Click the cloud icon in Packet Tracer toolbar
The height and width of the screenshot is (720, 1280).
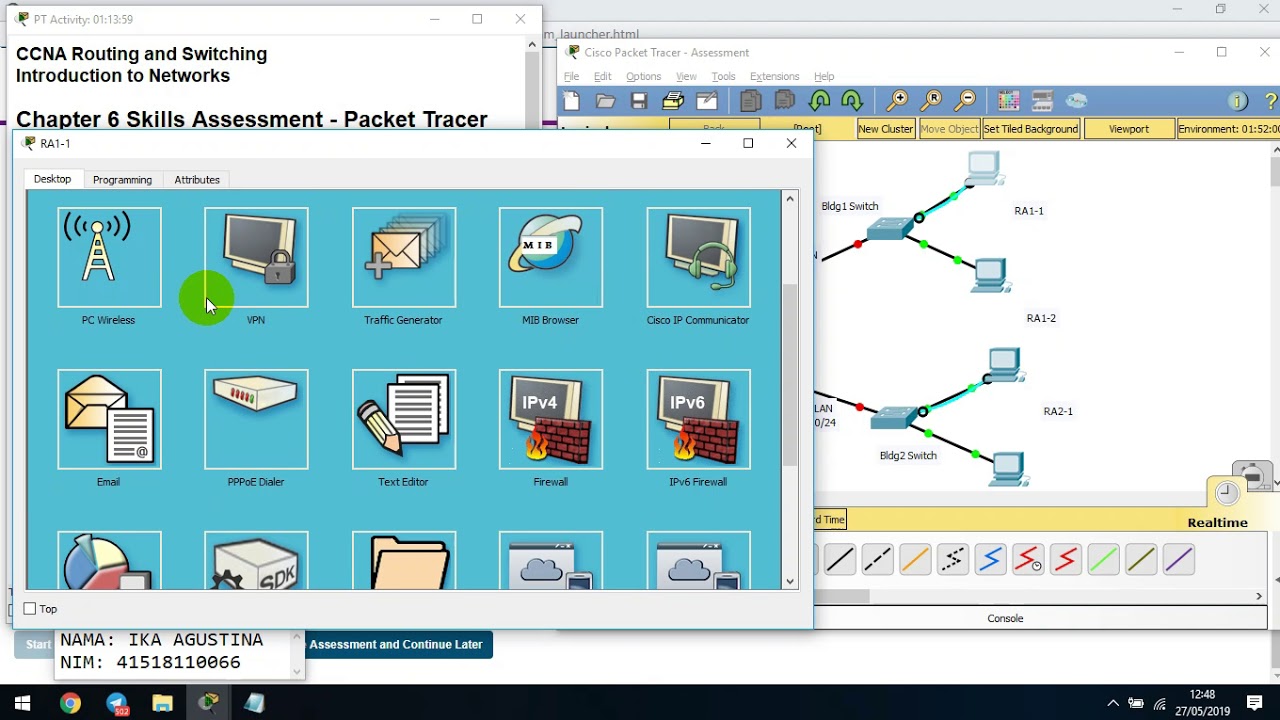(1077, 101)
